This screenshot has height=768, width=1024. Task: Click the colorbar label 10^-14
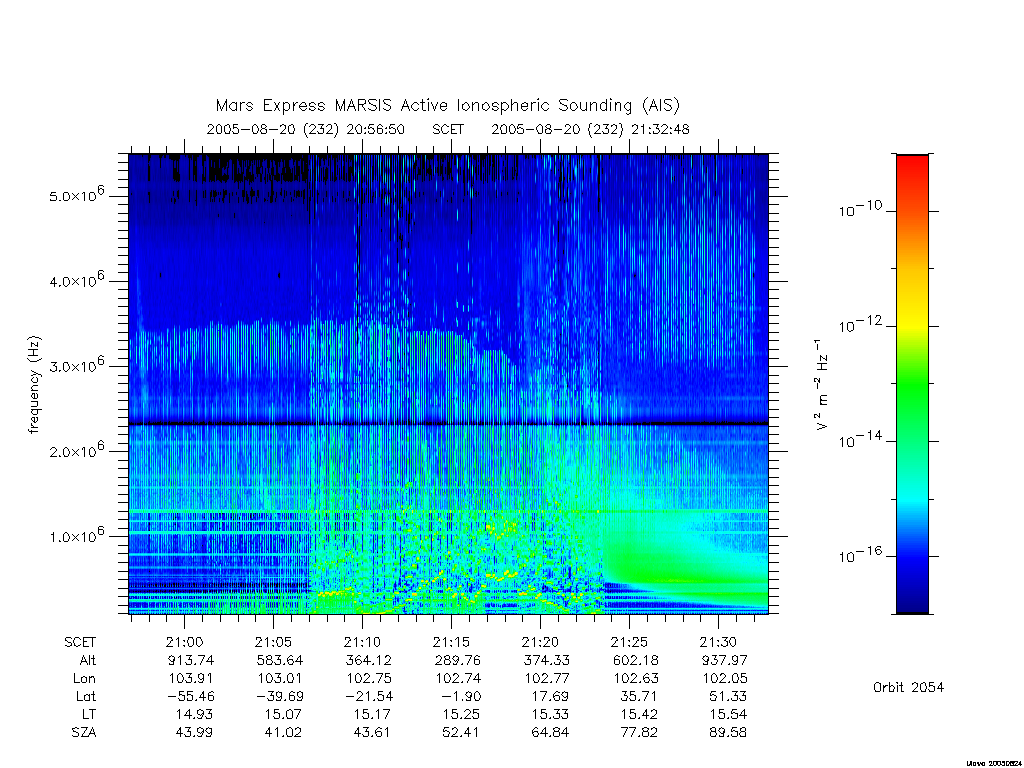point(860,439)
